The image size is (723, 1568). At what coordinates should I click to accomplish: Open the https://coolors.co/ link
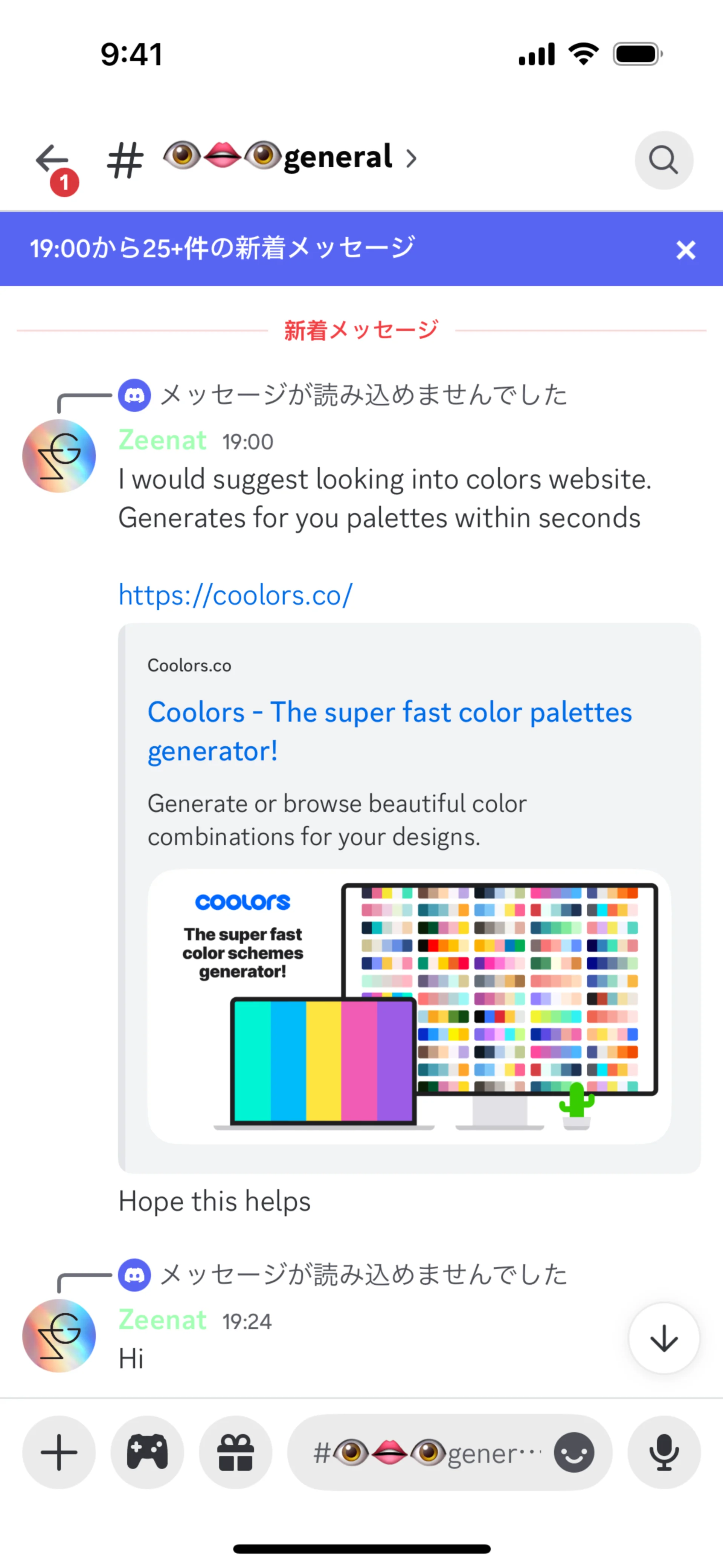coord(235,595)
